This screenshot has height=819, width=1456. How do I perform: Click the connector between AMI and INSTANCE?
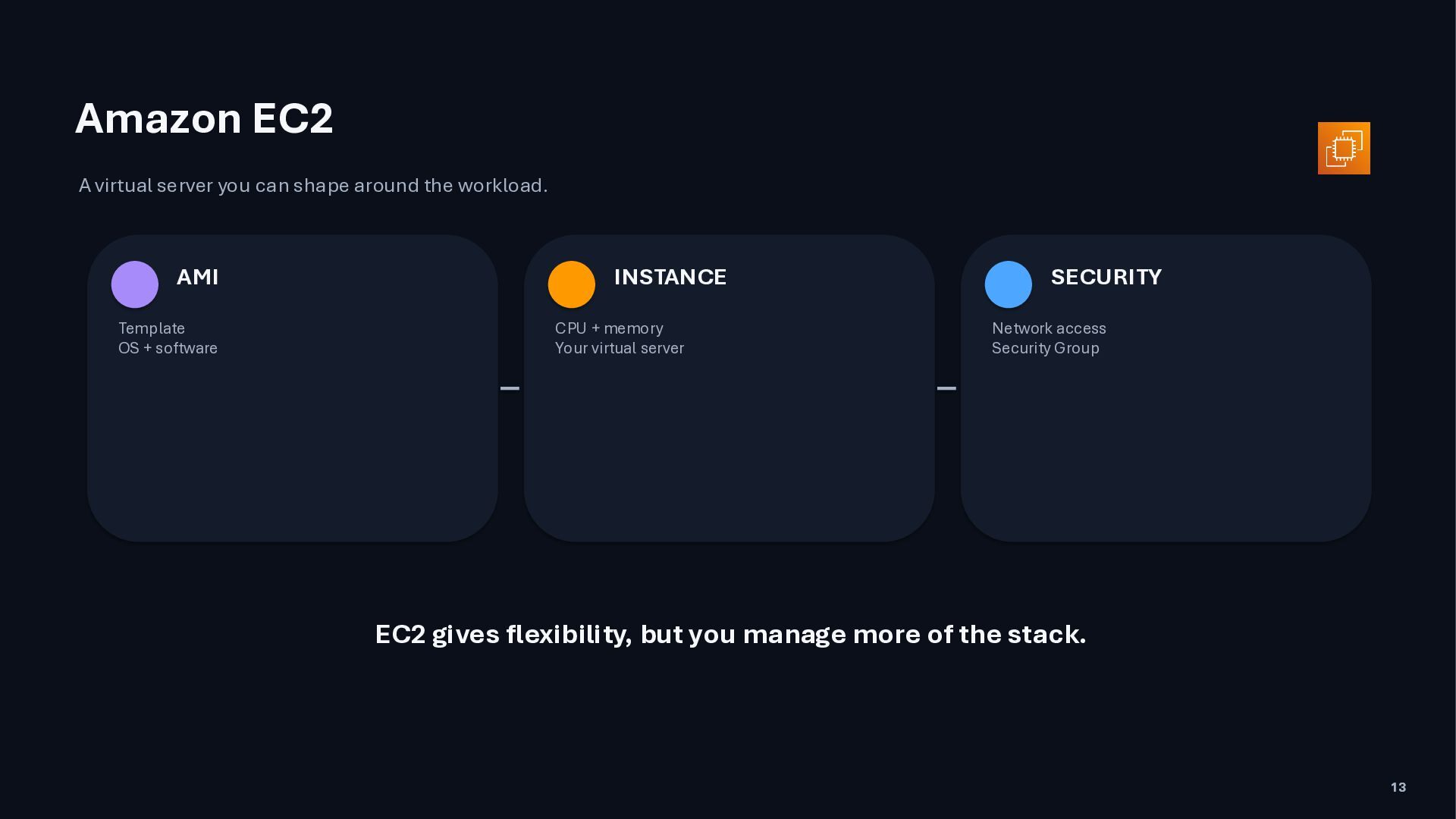[510, 388]
